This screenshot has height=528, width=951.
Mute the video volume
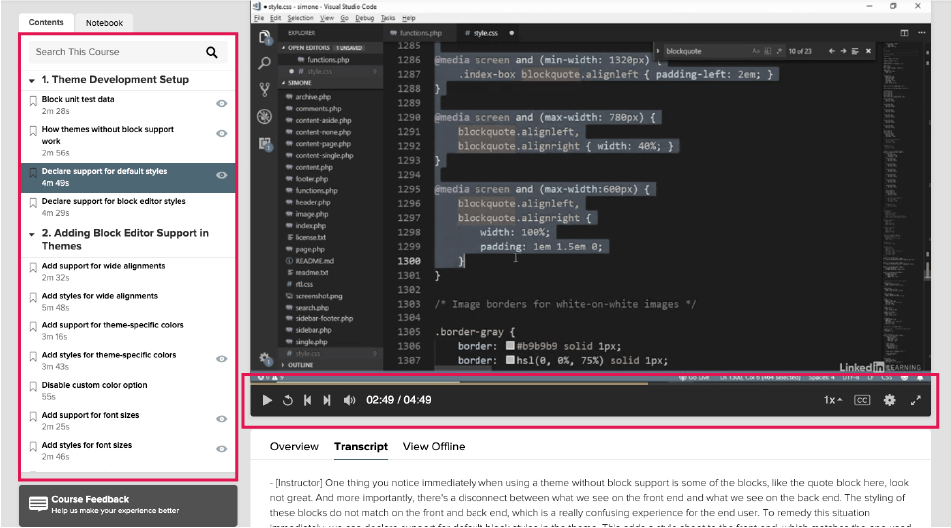tap(349, 400)
